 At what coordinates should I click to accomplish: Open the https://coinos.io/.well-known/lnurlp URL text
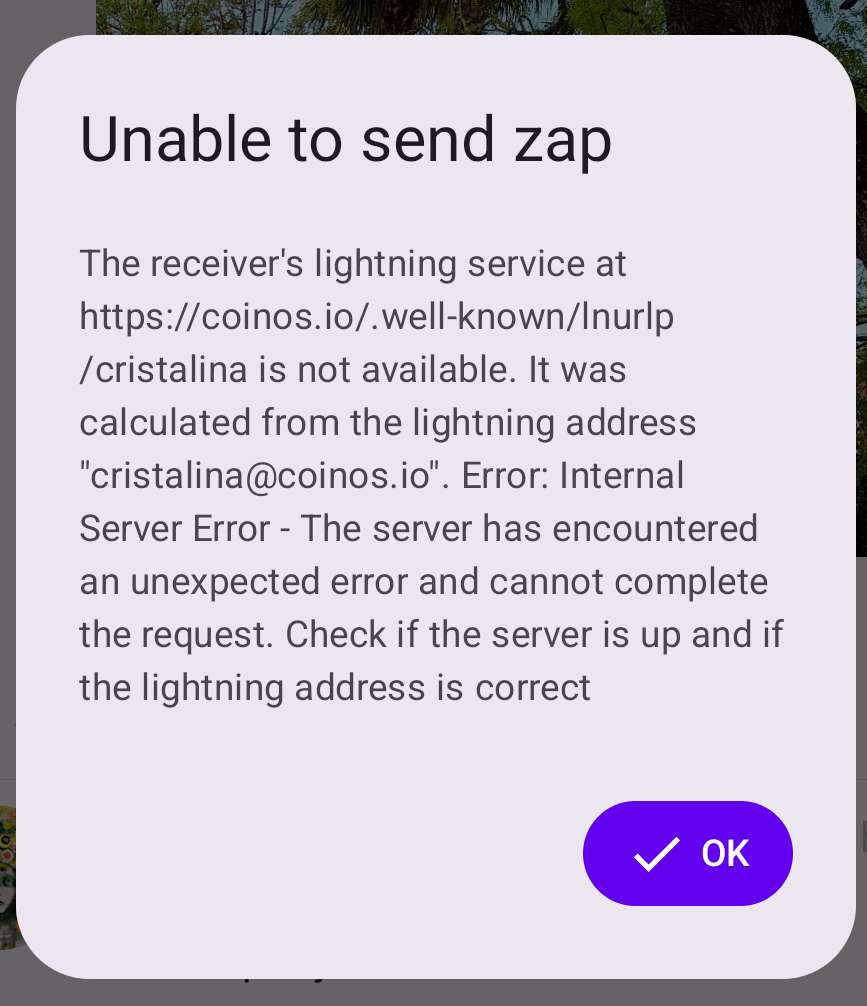point(377,317)
